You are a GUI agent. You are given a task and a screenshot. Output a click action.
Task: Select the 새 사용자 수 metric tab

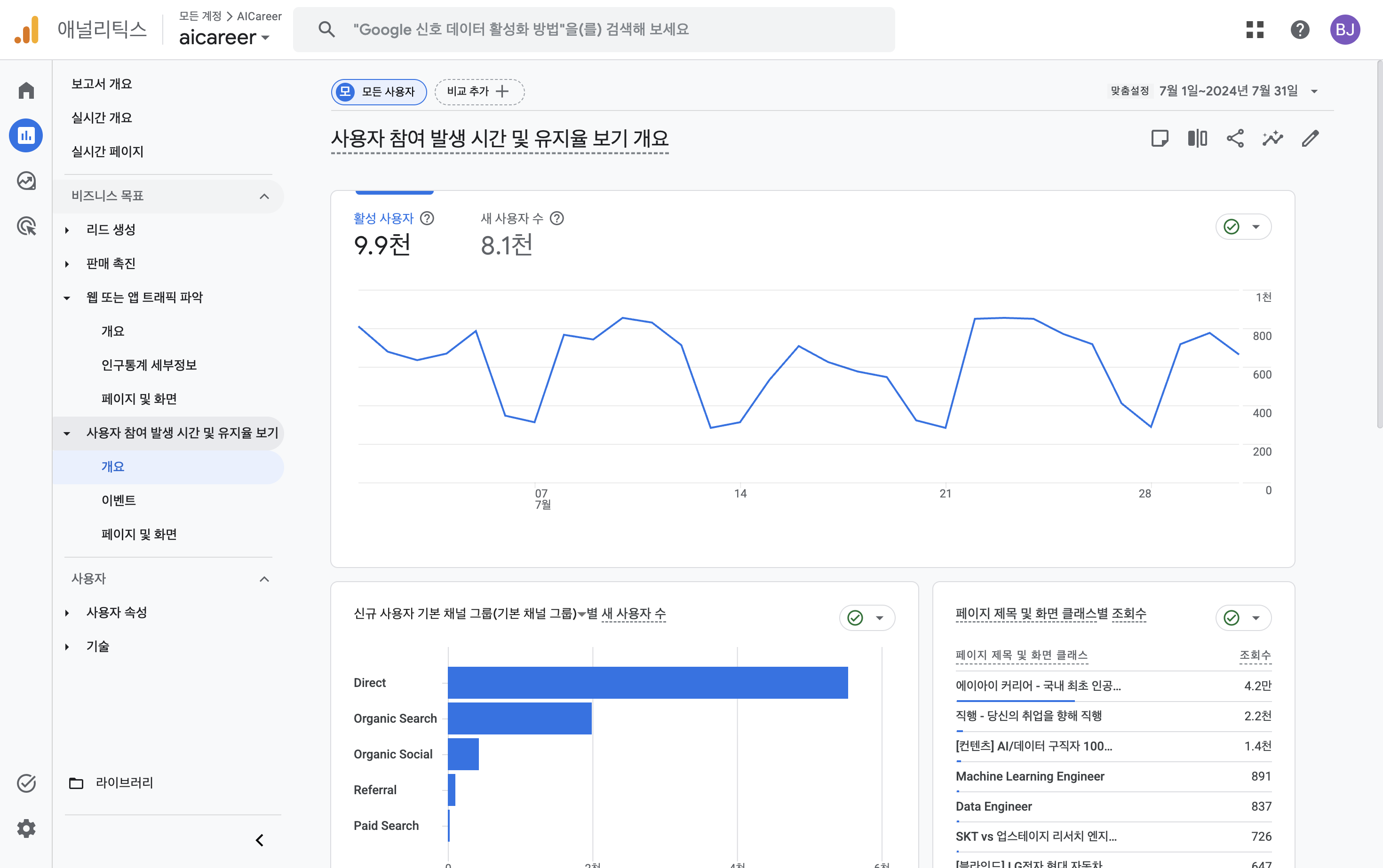522,234
